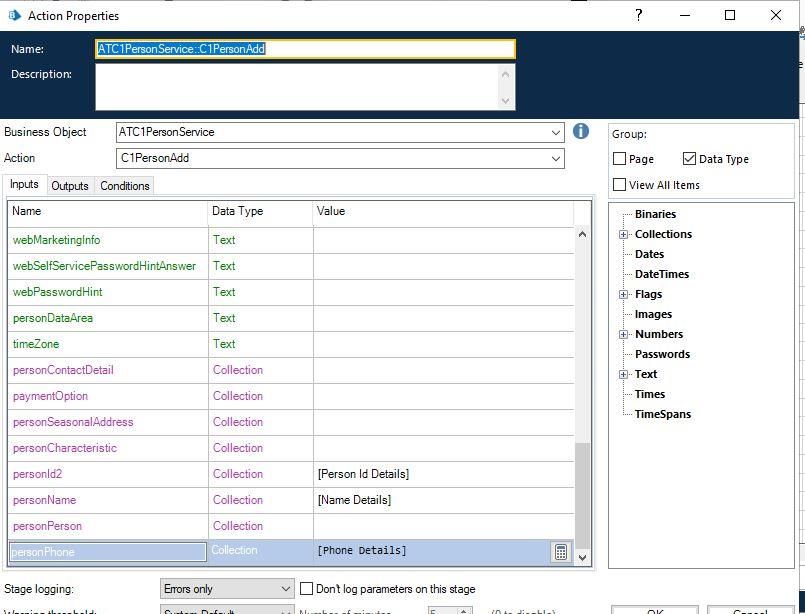Click the Action Properties help question mark
Screen dimensions: 805x614
[x=639, y=15]
